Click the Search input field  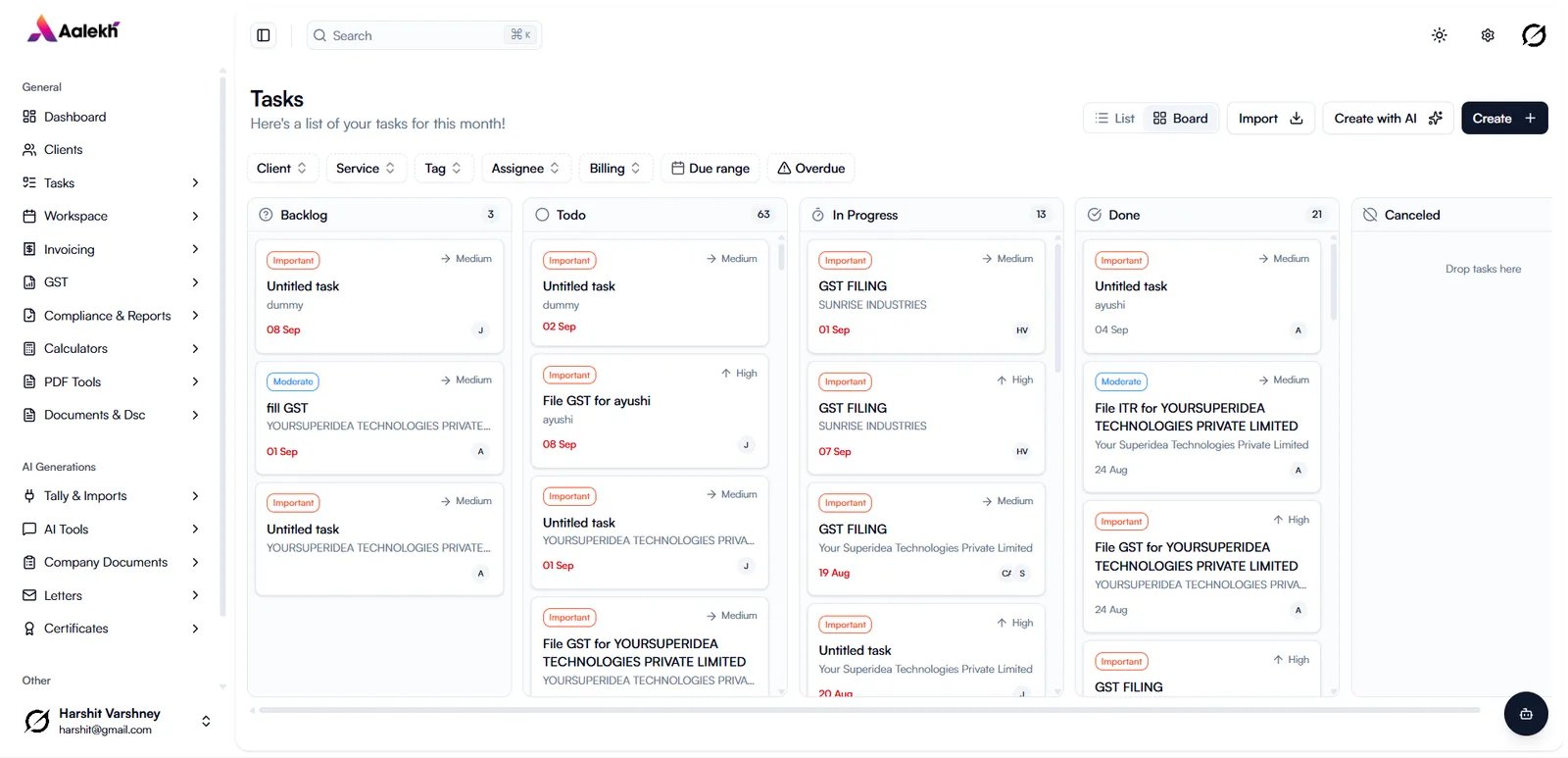click(424, 35)
